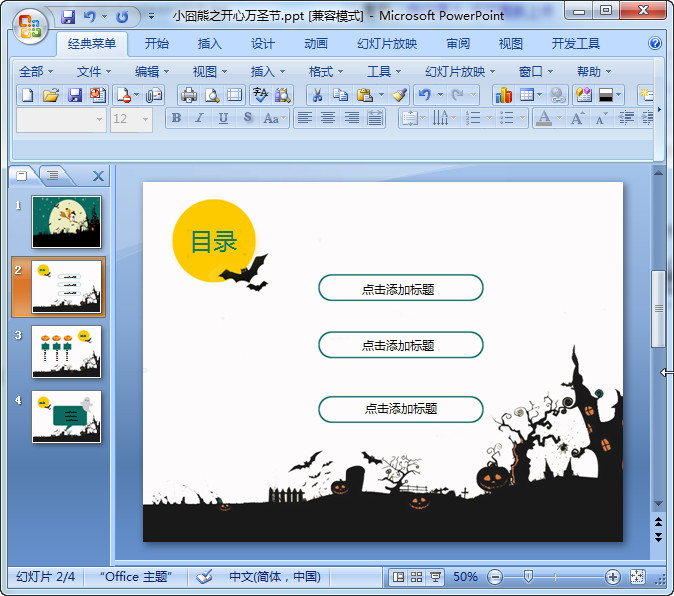This screenshot has height=596, width=674.
Task: Decrease font size with small A icon
Action: point(601,118)
